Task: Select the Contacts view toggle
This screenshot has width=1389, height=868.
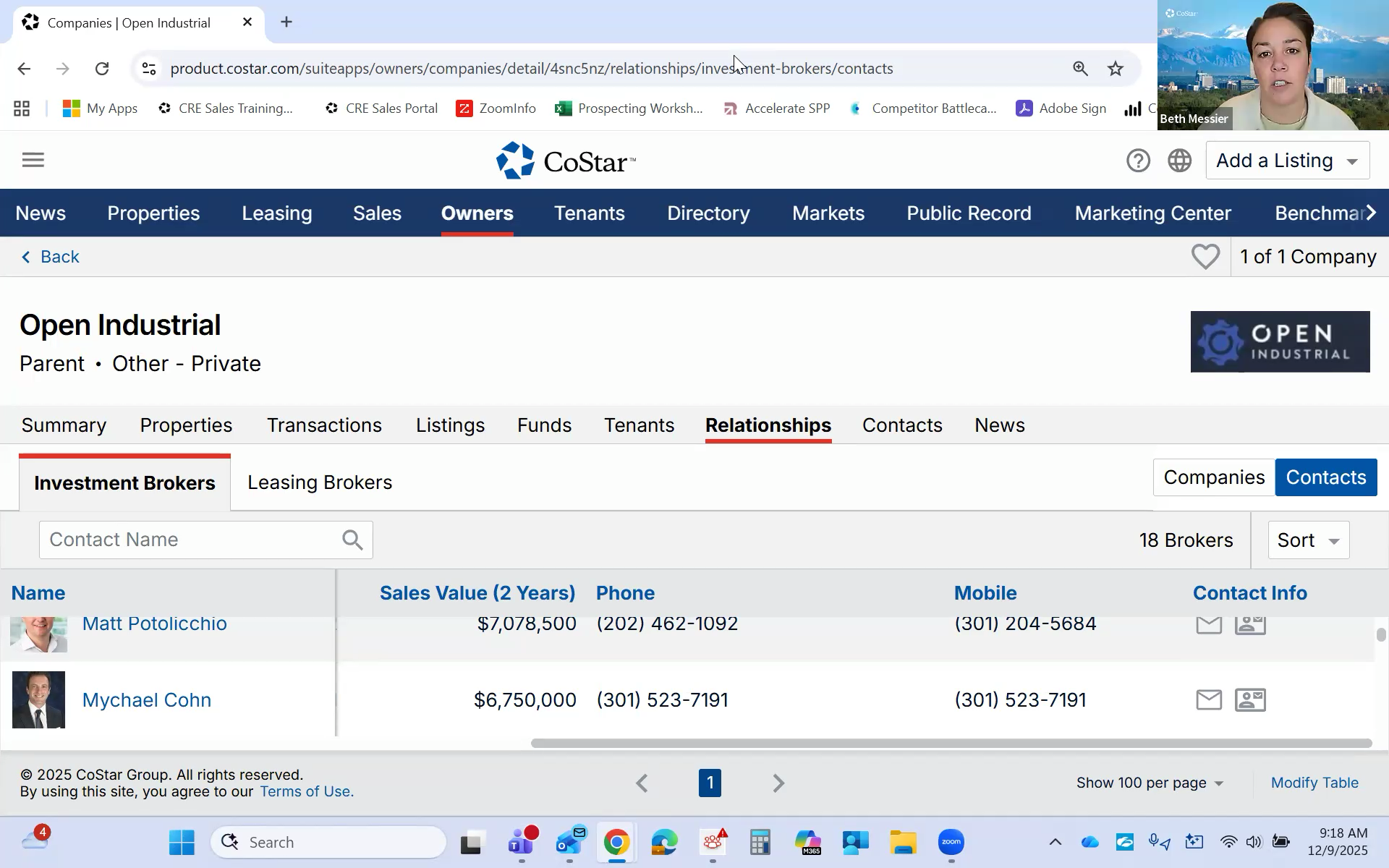Action: coord(1326,477)
